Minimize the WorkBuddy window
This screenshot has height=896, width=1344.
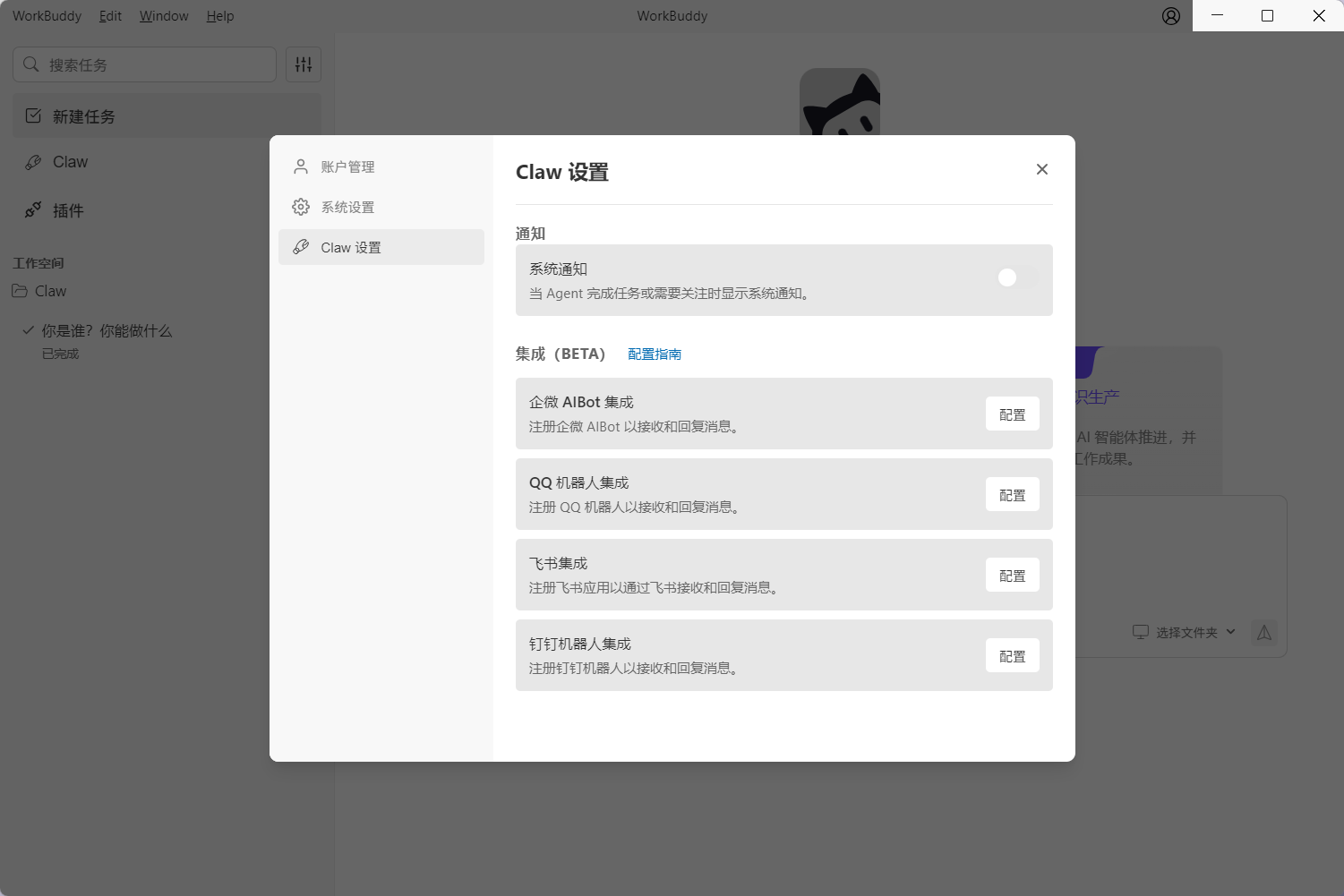click(1217, 15)
